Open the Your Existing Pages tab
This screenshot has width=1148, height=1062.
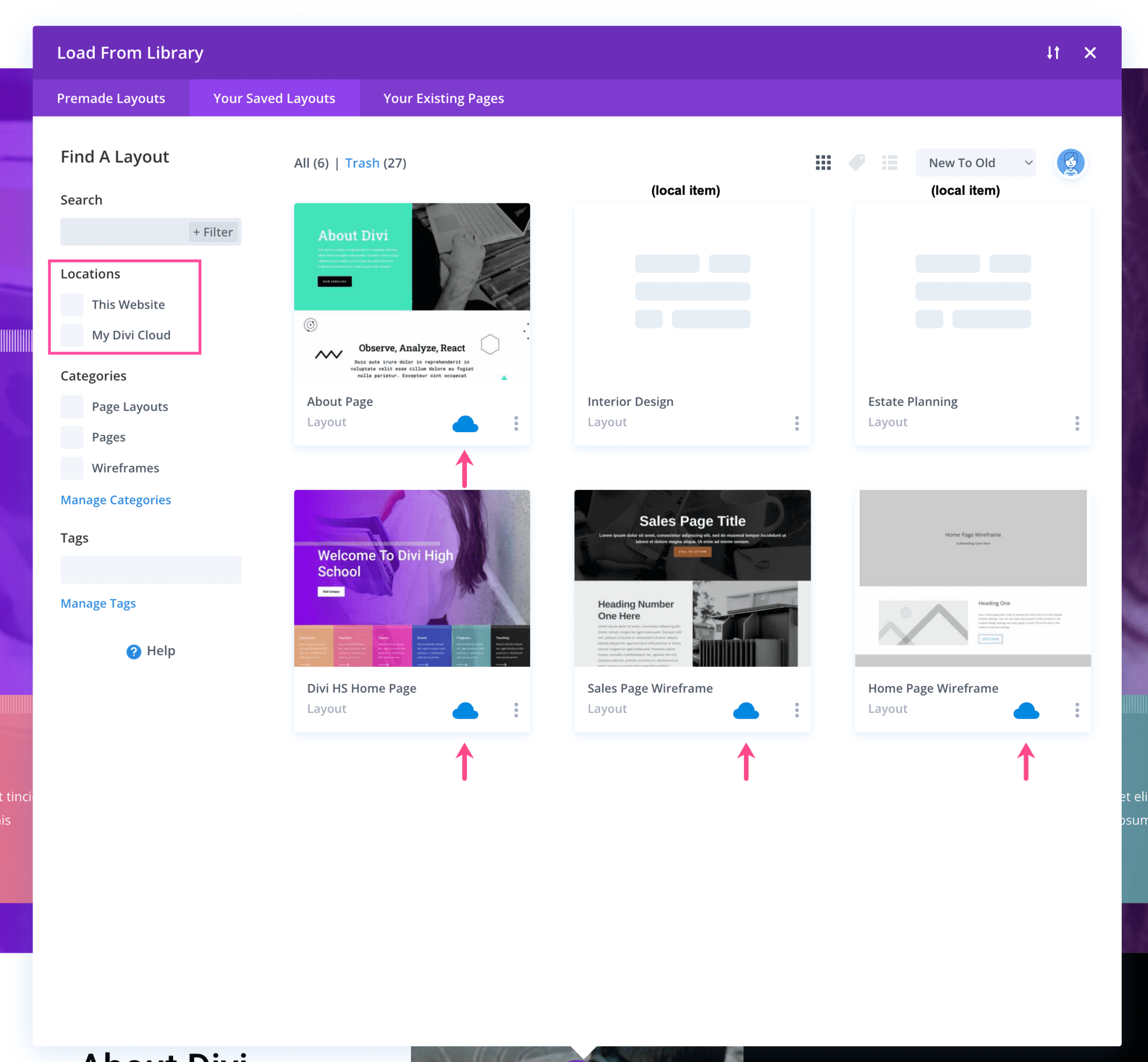[x=443, y=98]
